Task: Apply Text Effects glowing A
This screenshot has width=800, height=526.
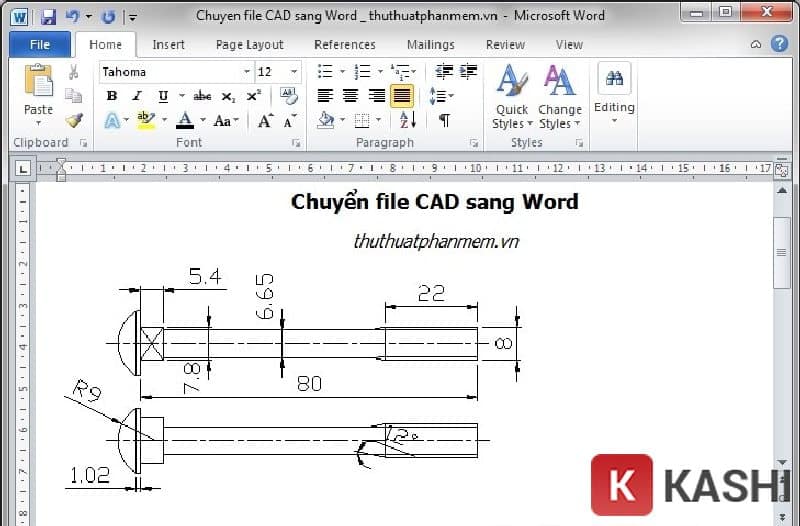Action: click(x=112, y=121)
